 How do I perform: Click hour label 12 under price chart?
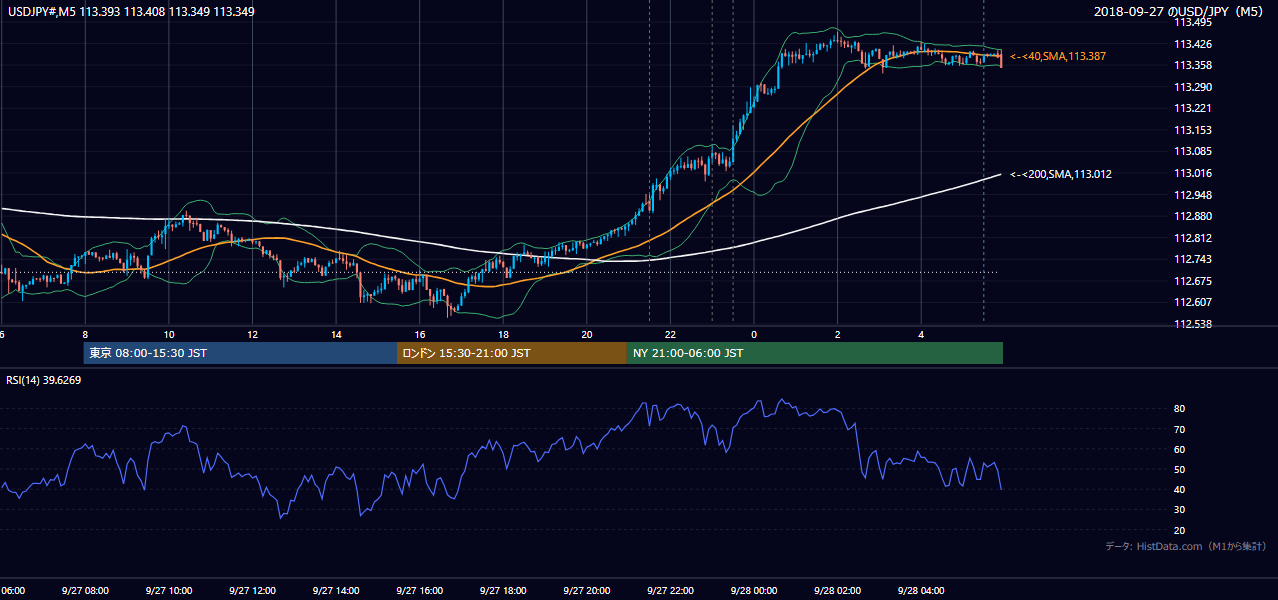[x=253, y=335]
